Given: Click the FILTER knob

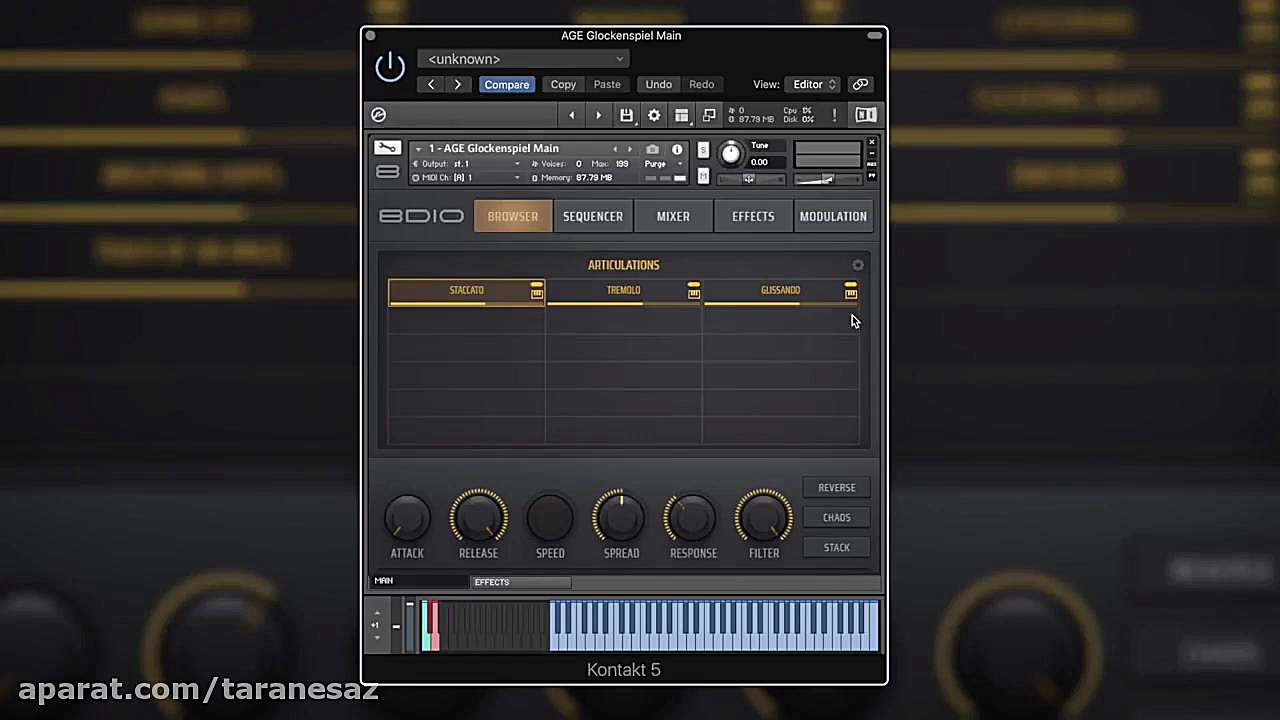Looking at the screenshot, I should click(764, 518).
